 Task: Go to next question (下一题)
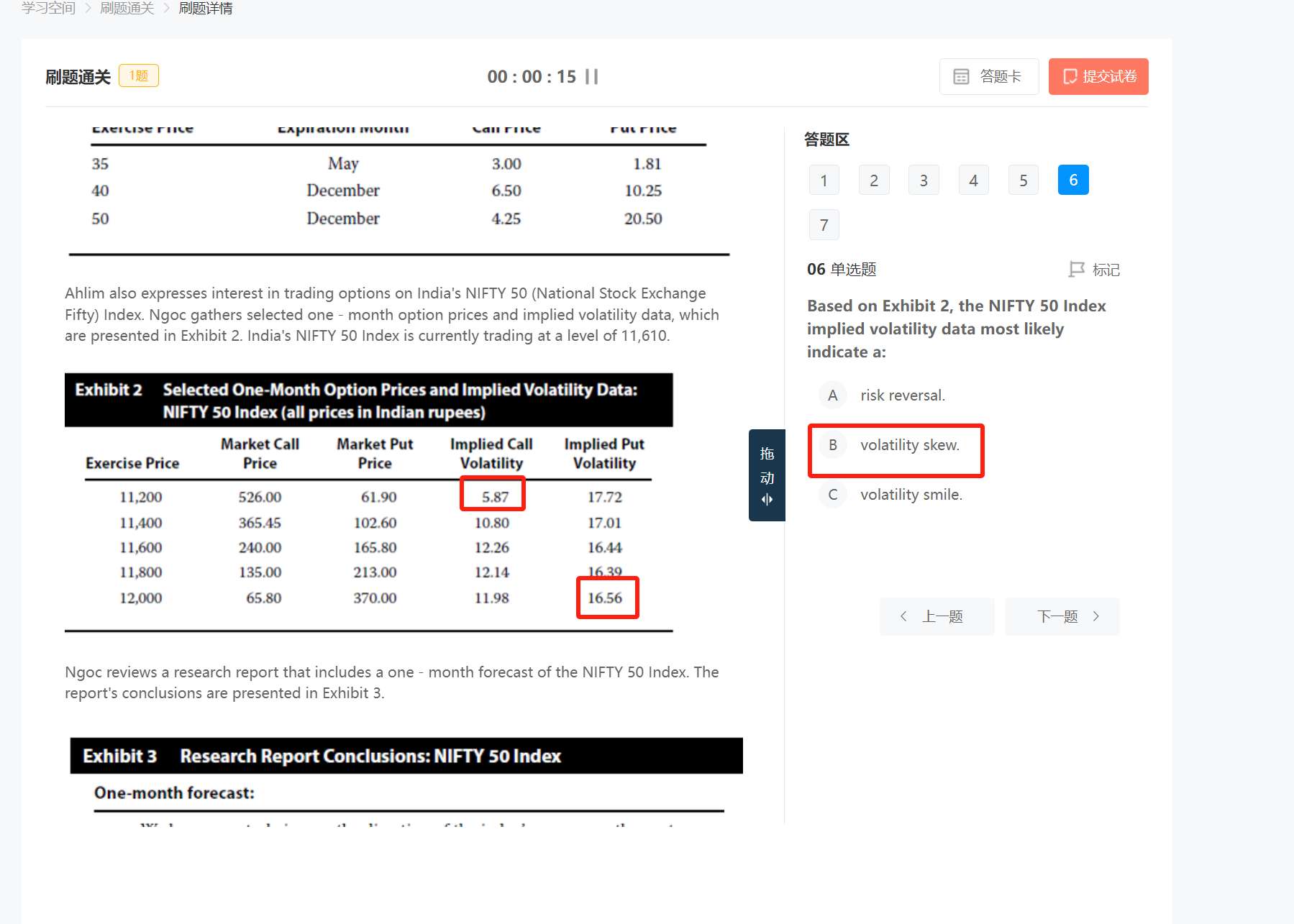[1062, 616]
